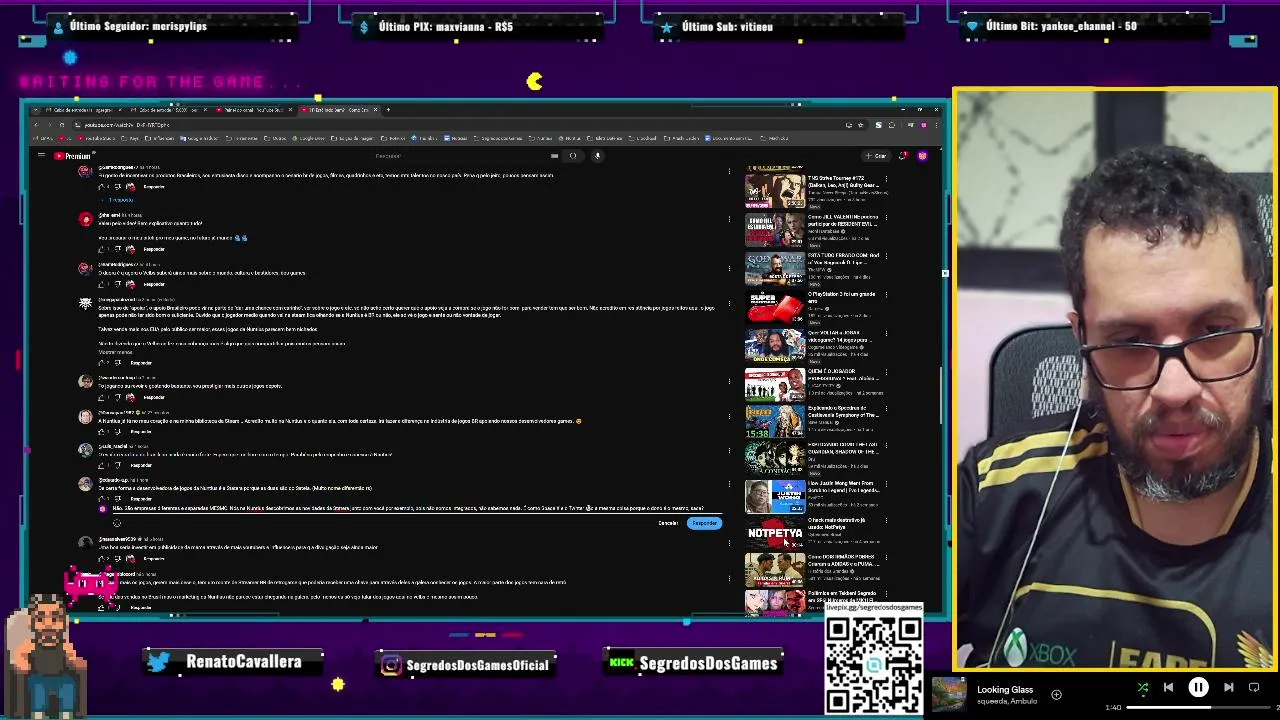The height and width of the screenshot is (720, 1280).
Task: Toggle repeat in the music player
Action: tap(1254, 688)
